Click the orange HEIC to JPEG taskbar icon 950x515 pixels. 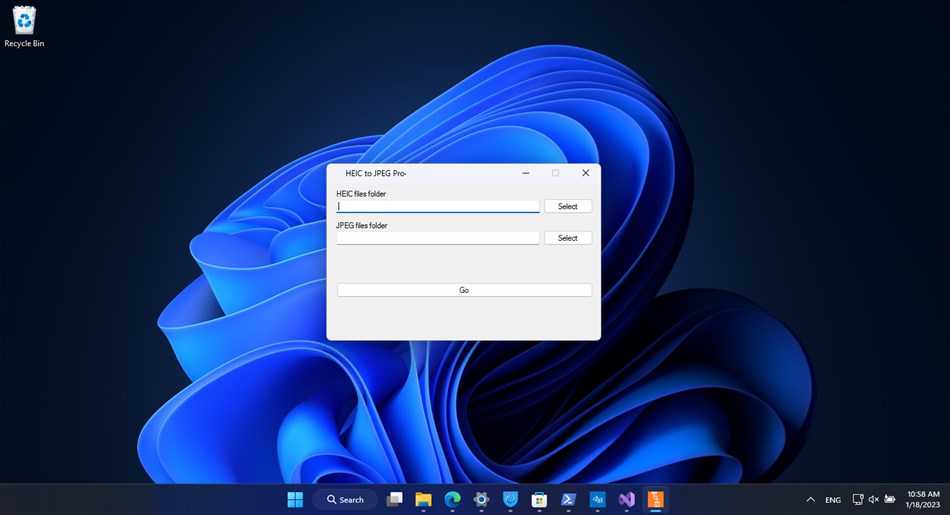(x=656, y=499)
